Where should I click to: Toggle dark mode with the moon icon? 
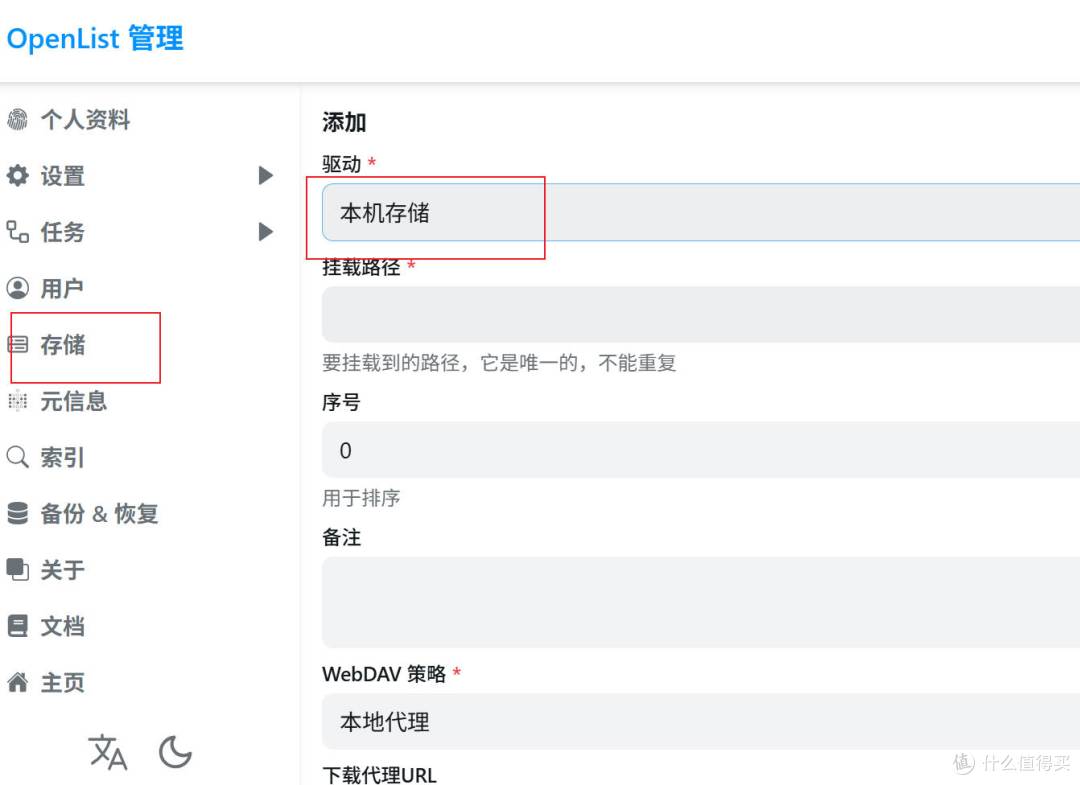175,753
